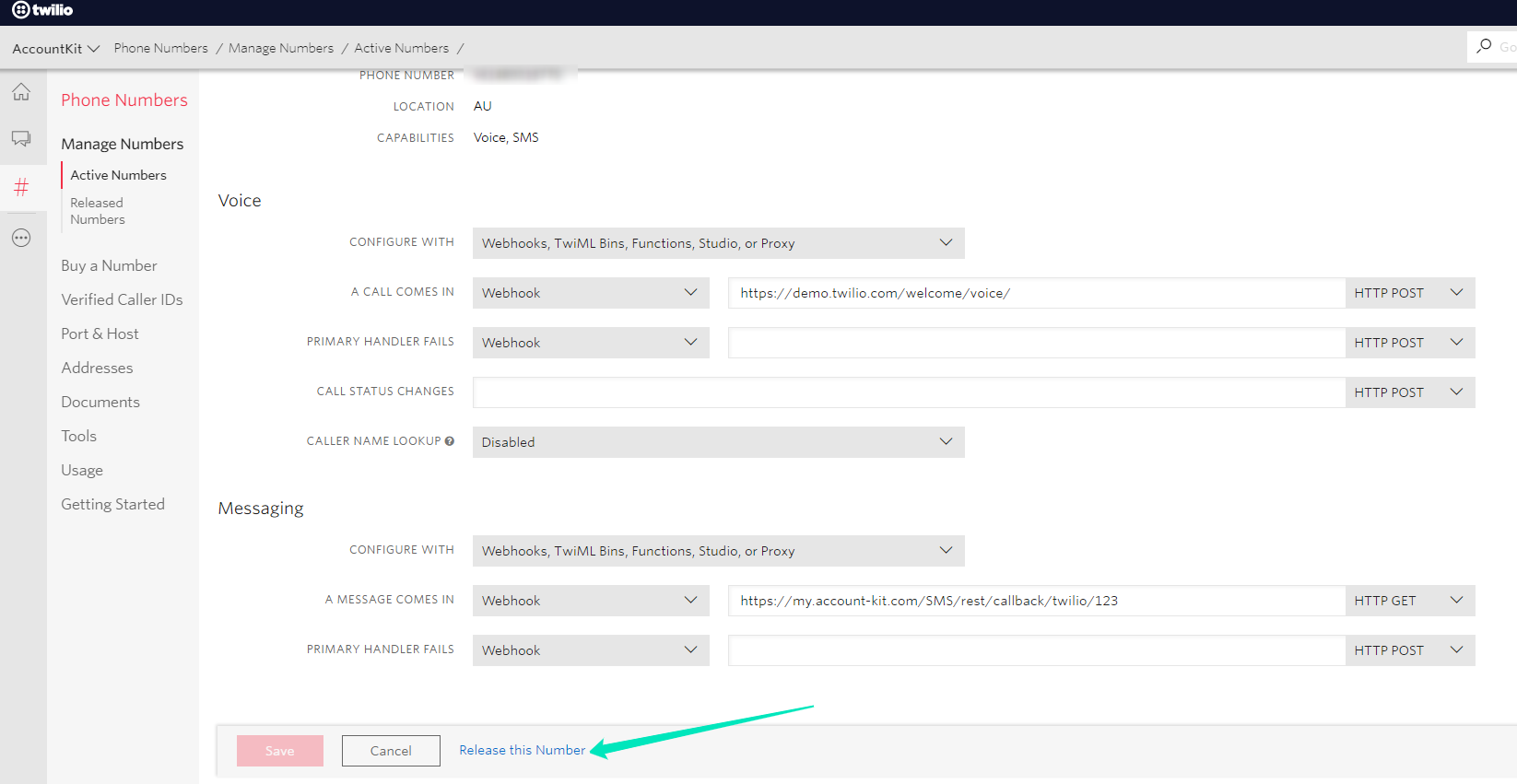Open Phone Numbers heading in sidebar
1517x784 pixels.
124,100
